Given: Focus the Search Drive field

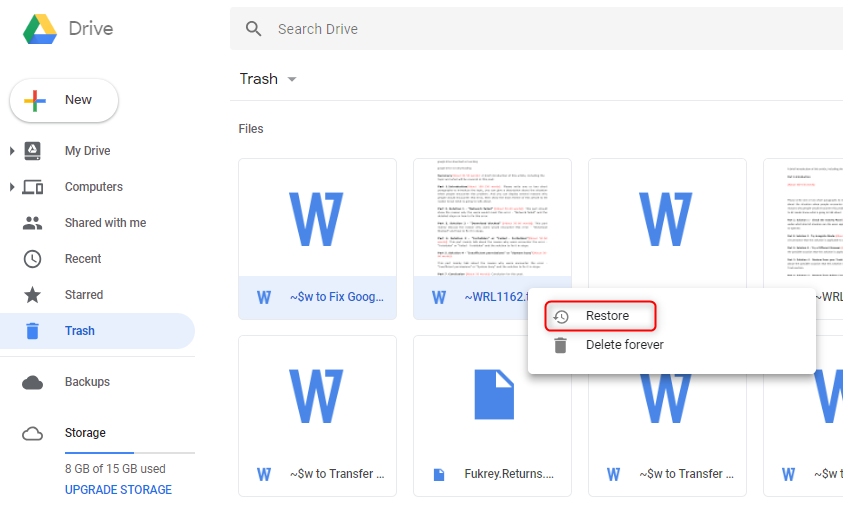Looking at the screenshot, I should [537, 29].
